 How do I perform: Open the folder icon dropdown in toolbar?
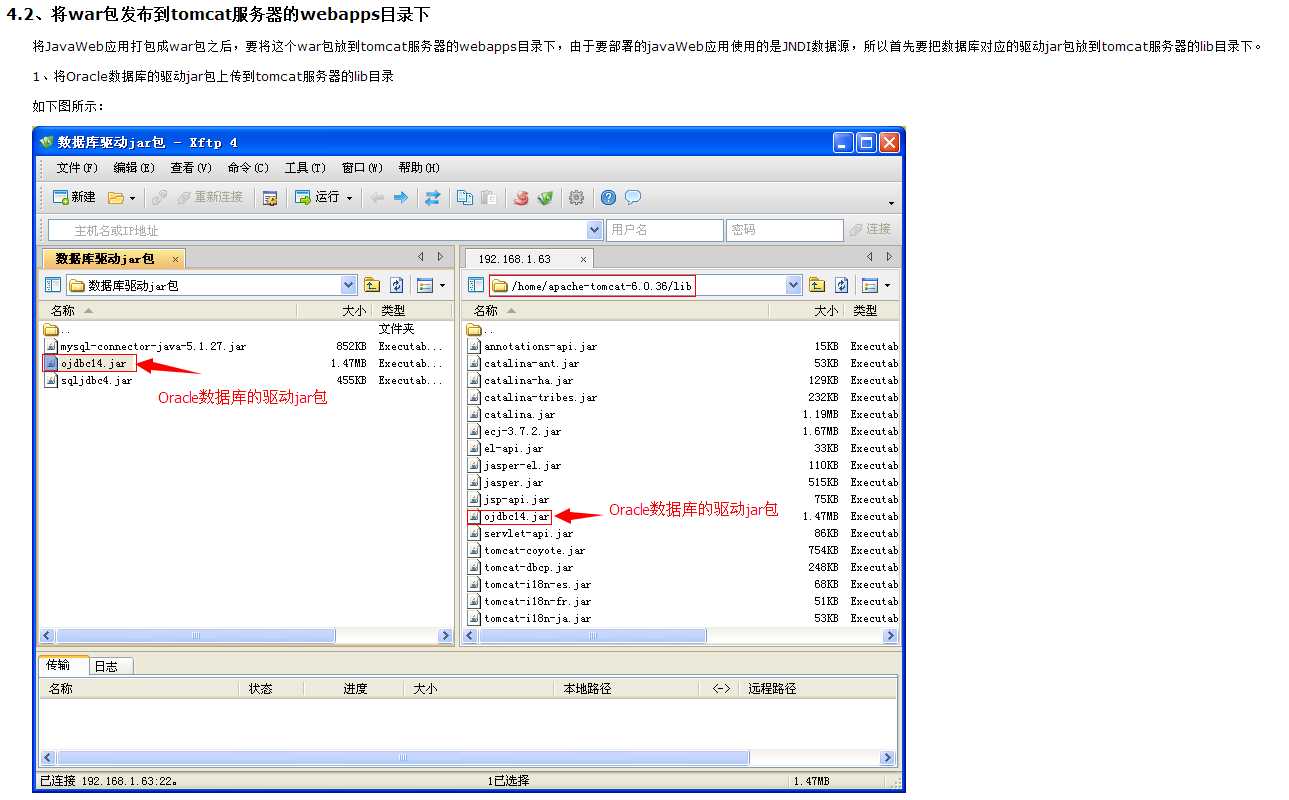pos(121,197)
